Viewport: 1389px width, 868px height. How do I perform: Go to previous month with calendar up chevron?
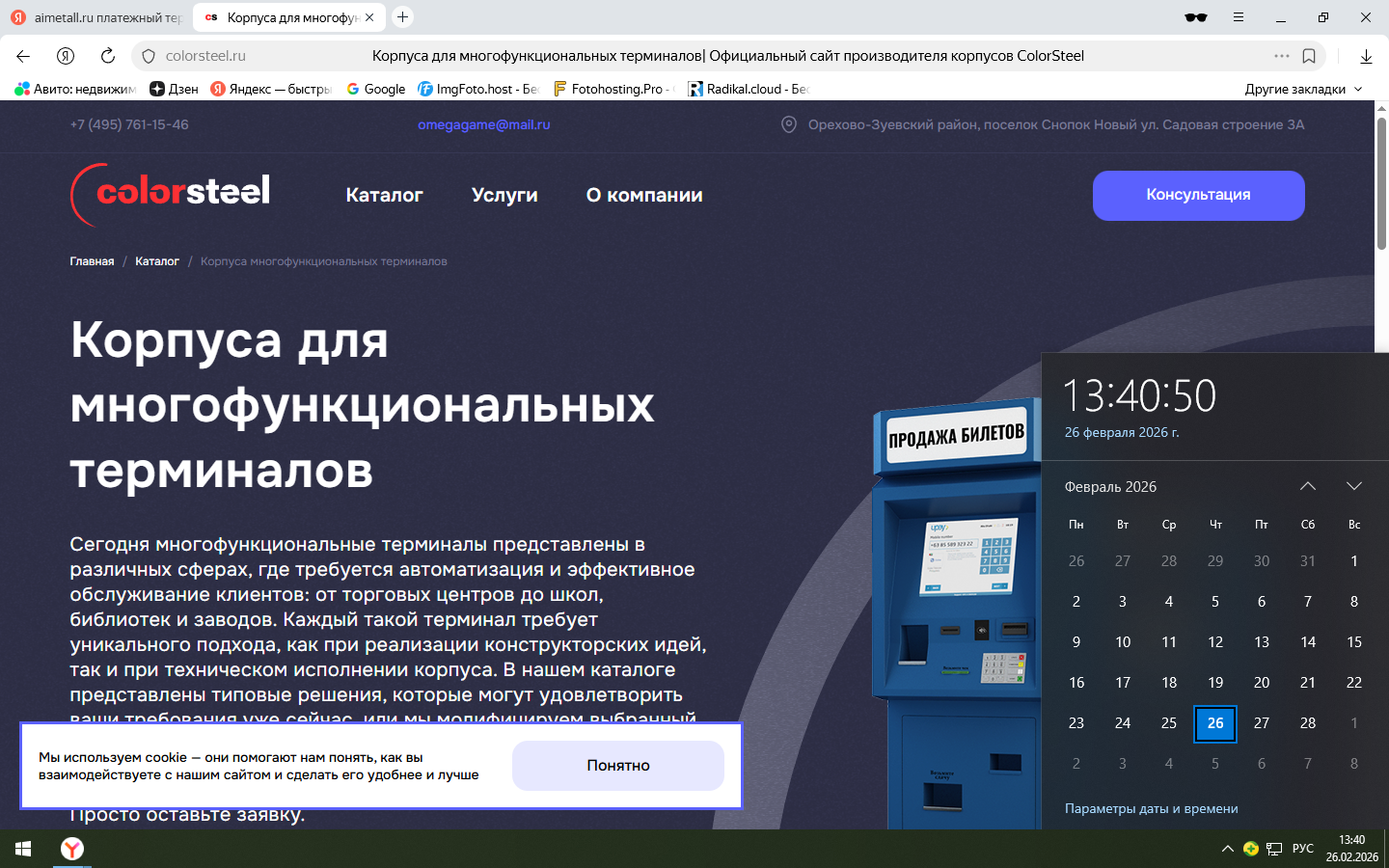(x=1308, y=486)
